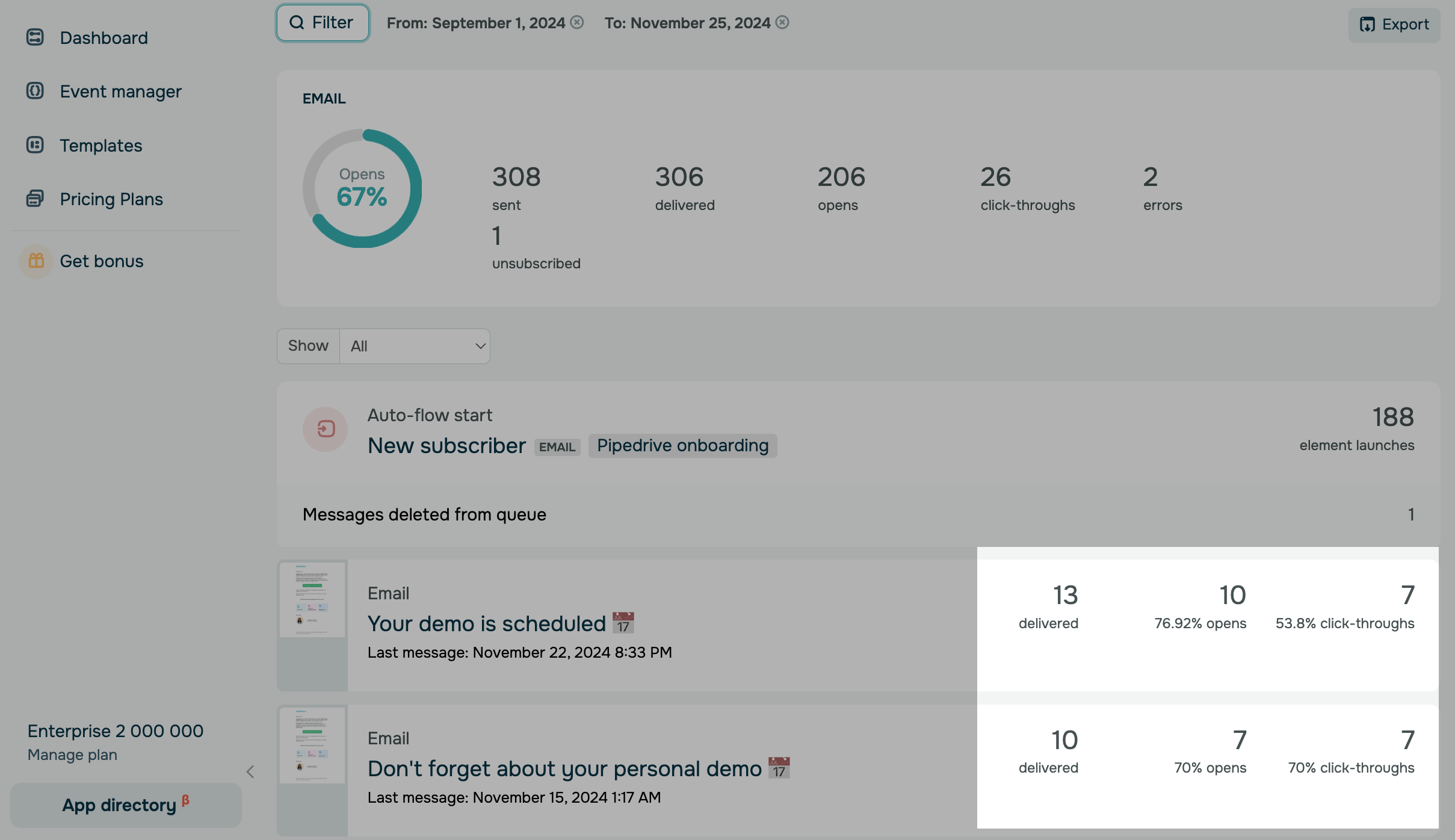Open the New subscriber flow
This screenshot has height=840, width=1455.
(446, 446)
